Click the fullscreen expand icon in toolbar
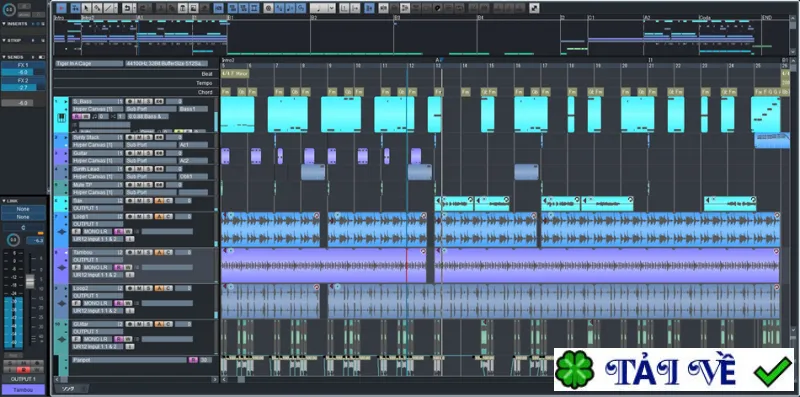 coord(534,8)
